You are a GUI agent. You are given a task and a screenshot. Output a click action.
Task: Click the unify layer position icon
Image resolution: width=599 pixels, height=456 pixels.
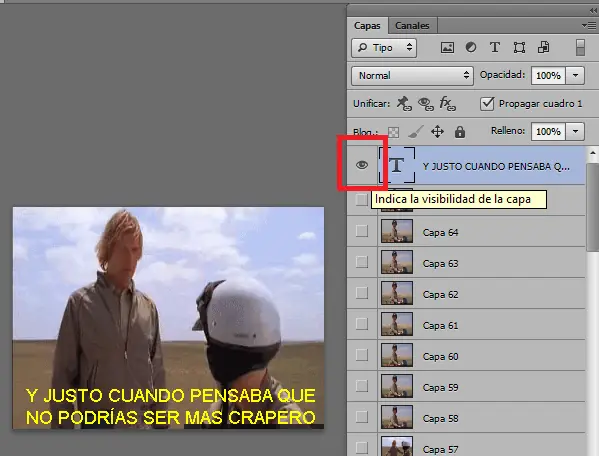(x=404, y=103)
